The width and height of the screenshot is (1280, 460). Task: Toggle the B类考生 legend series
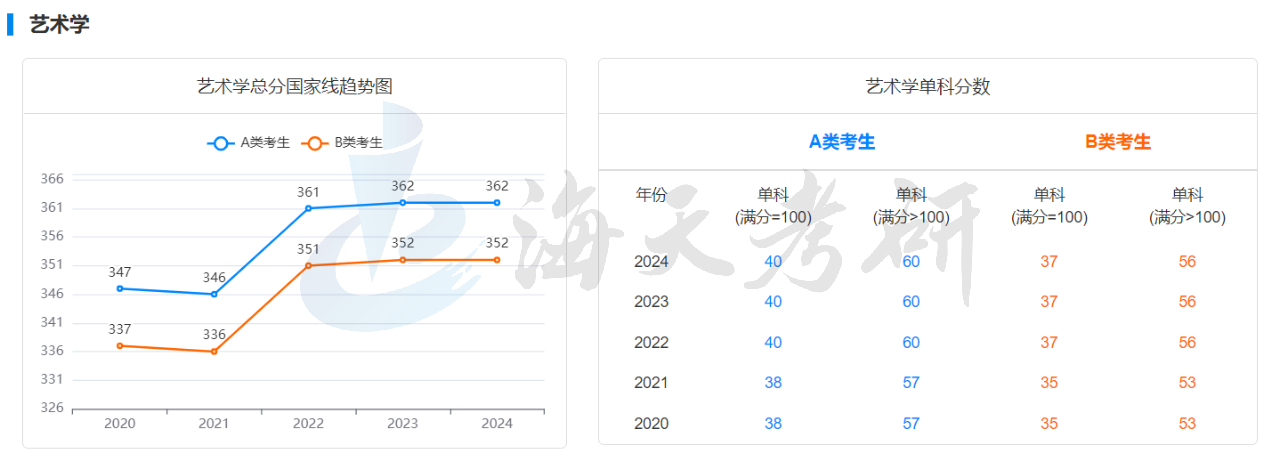(358, 143)
